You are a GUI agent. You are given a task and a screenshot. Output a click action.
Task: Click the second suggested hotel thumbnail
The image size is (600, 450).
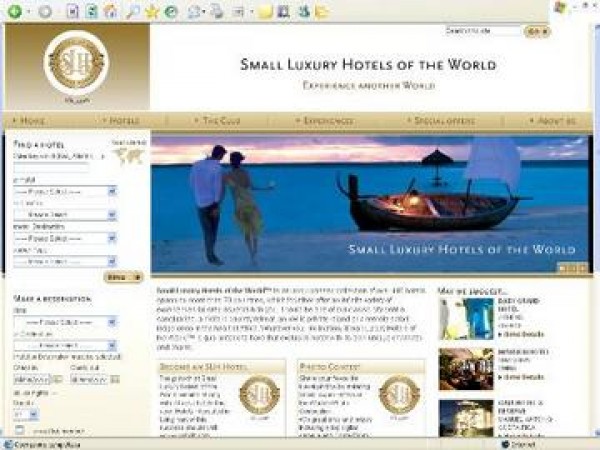[x=465, y=368]
